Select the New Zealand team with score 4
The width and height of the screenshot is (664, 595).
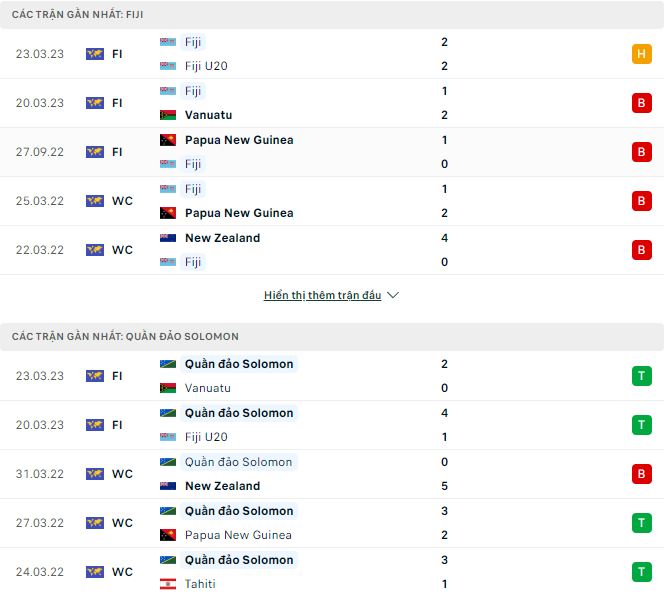coord(222,238)
